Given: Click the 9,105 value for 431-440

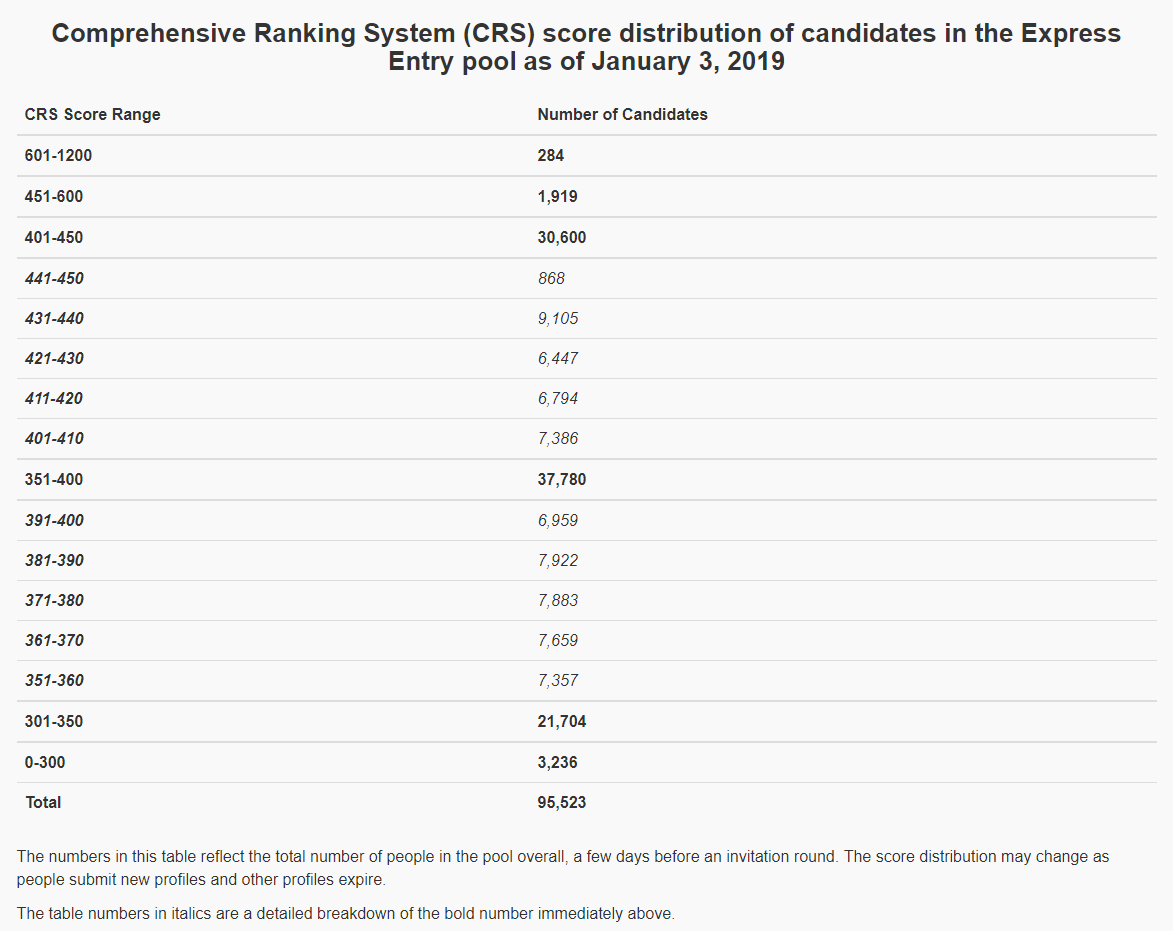Looking at the screenshot, I should (x=558, y=319).
